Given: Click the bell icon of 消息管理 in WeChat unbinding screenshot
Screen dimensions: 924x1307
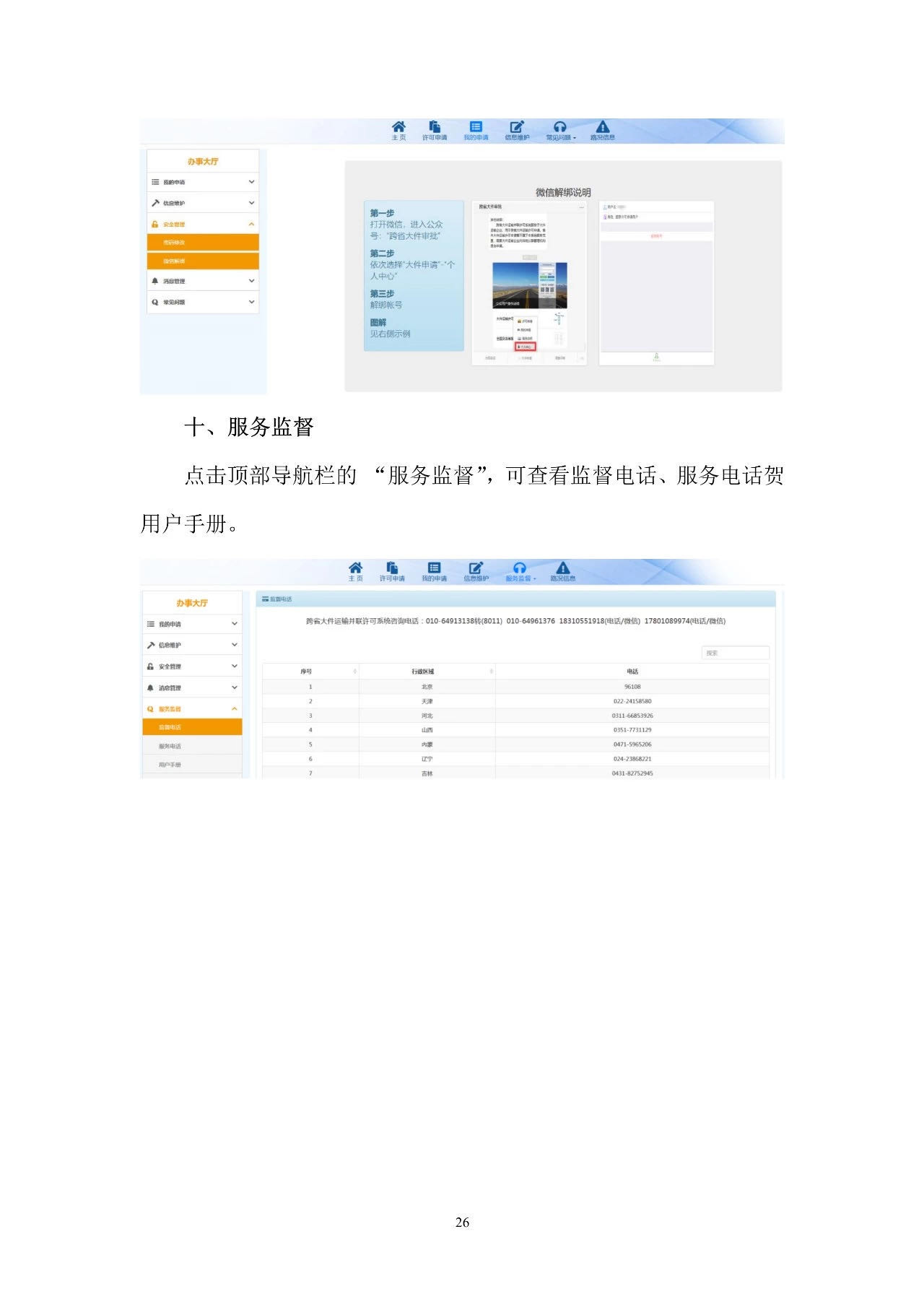Looking at the screenshot, I should point(154,281).
